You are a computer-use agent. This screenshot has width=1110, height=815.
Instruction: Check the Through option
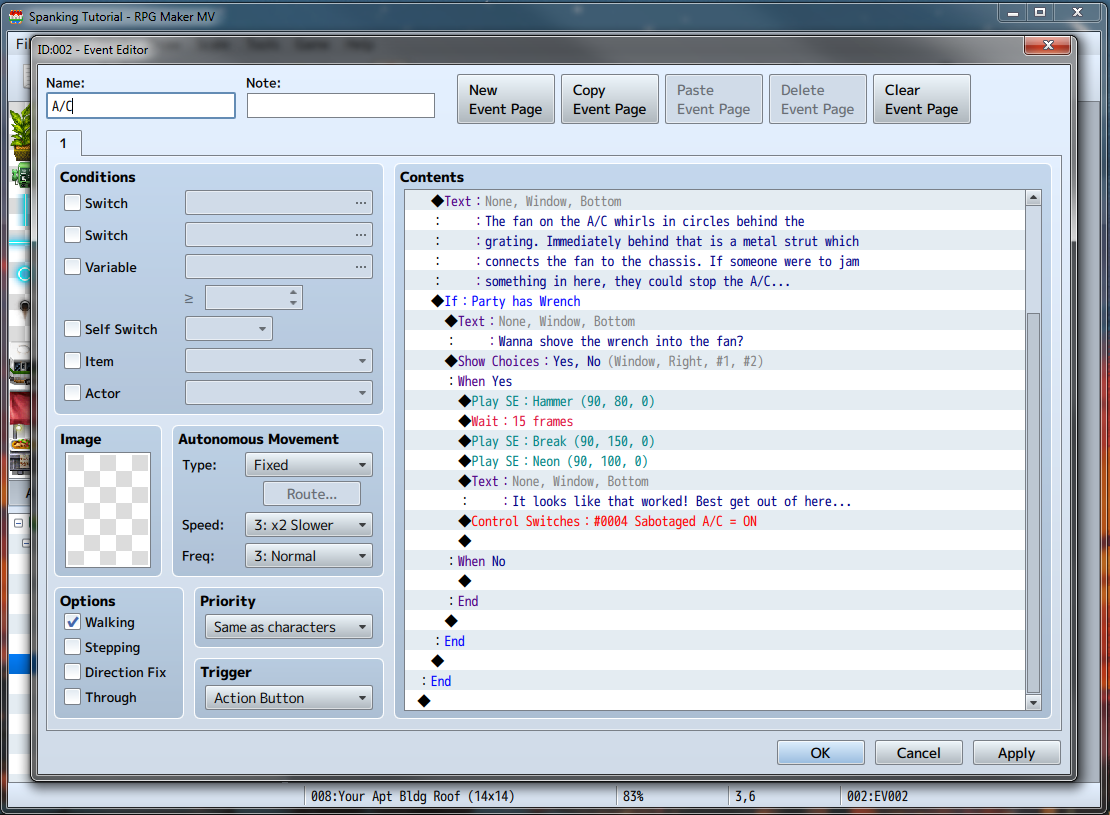pyautogui.click(x=72, y=697)
